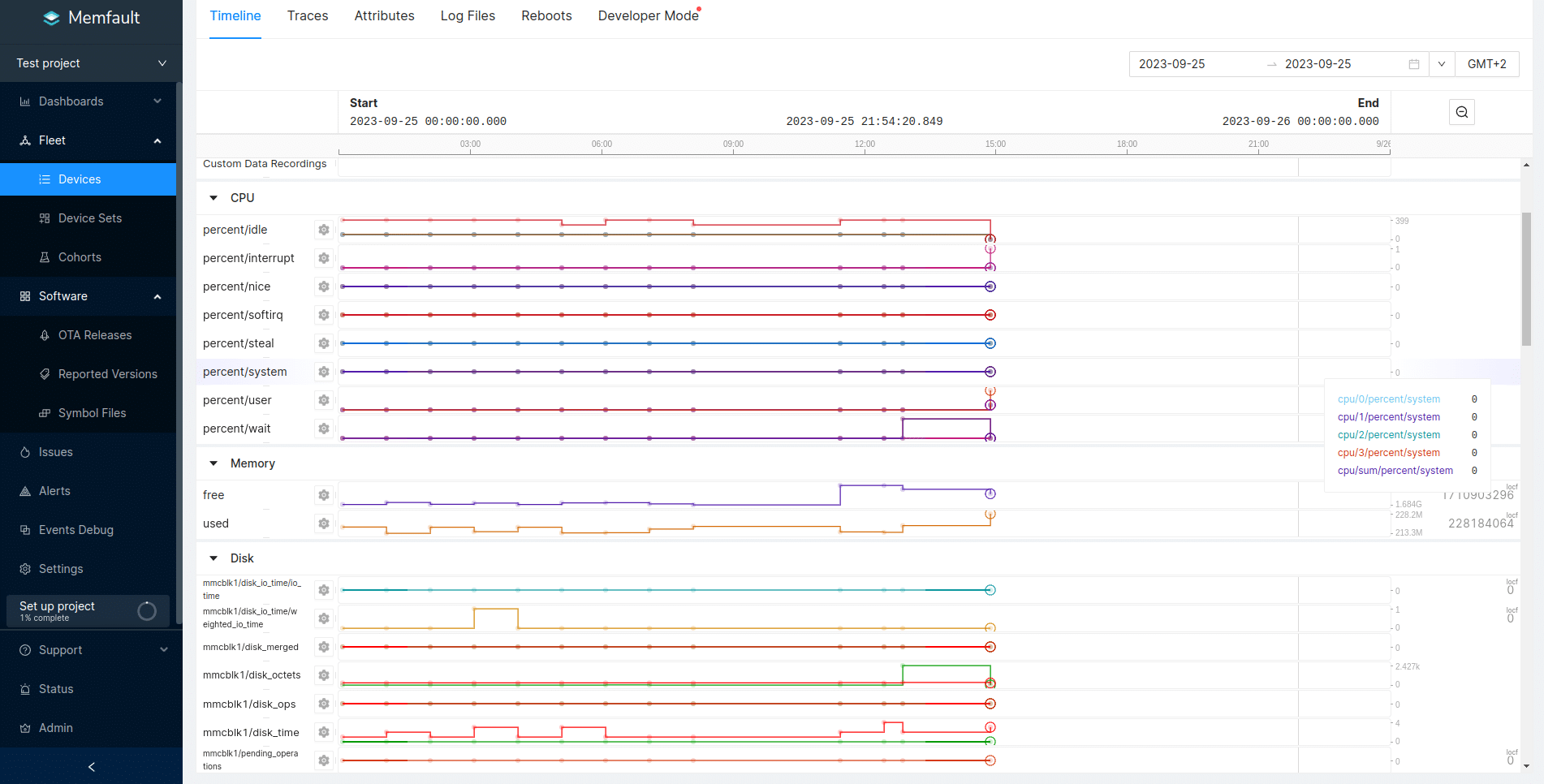Open settings gear for weighted_io_time row
Screen dimensions: 1544x784
[x=324, y=618]
